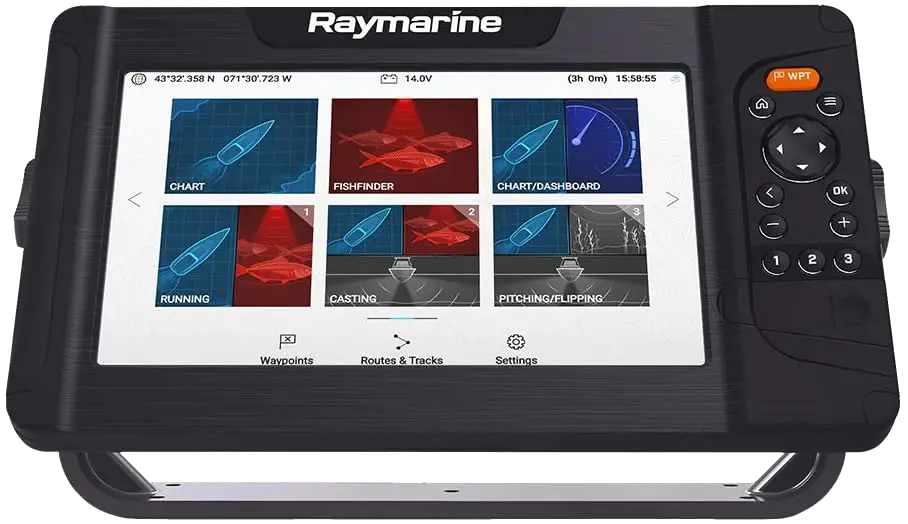
Task: Open the CHART/DASHBOARD app tile
Action: 567,146
